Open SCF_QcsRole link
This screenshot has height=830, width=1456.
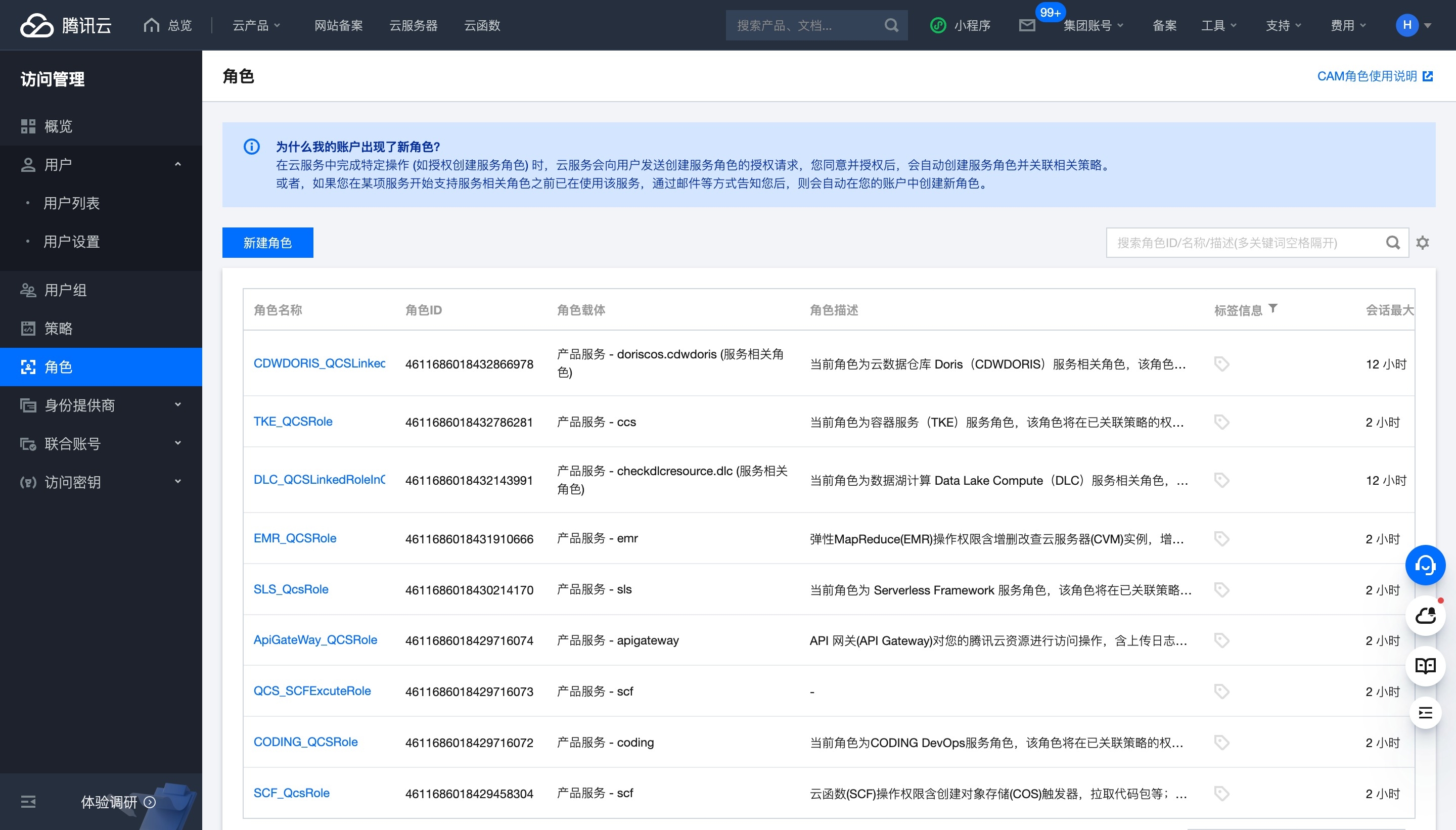[291, 793]
